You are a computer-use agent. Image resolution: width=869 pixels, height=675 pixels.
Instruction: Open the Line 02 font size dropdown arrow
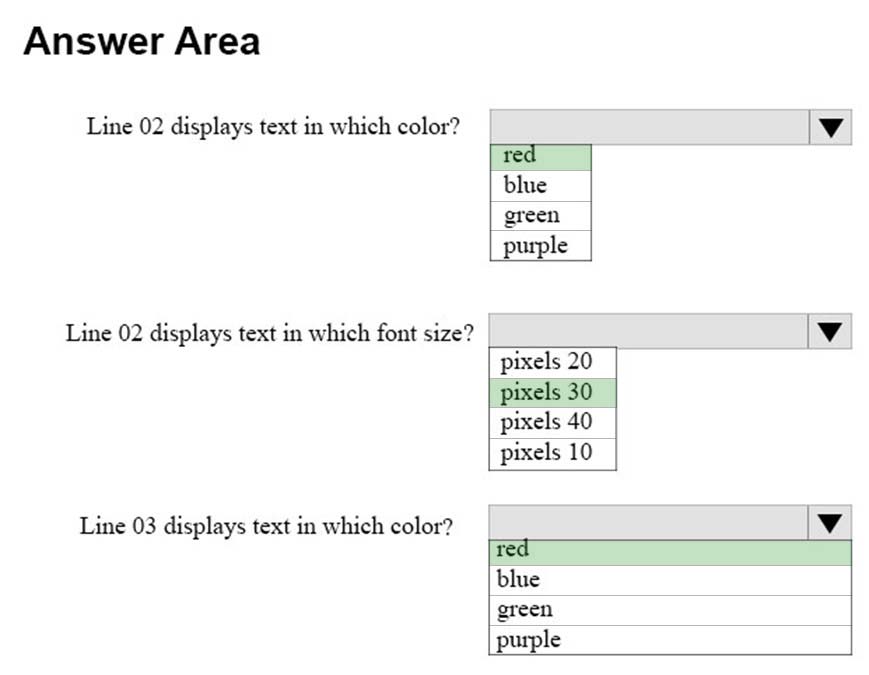click(x=830, y=331)
